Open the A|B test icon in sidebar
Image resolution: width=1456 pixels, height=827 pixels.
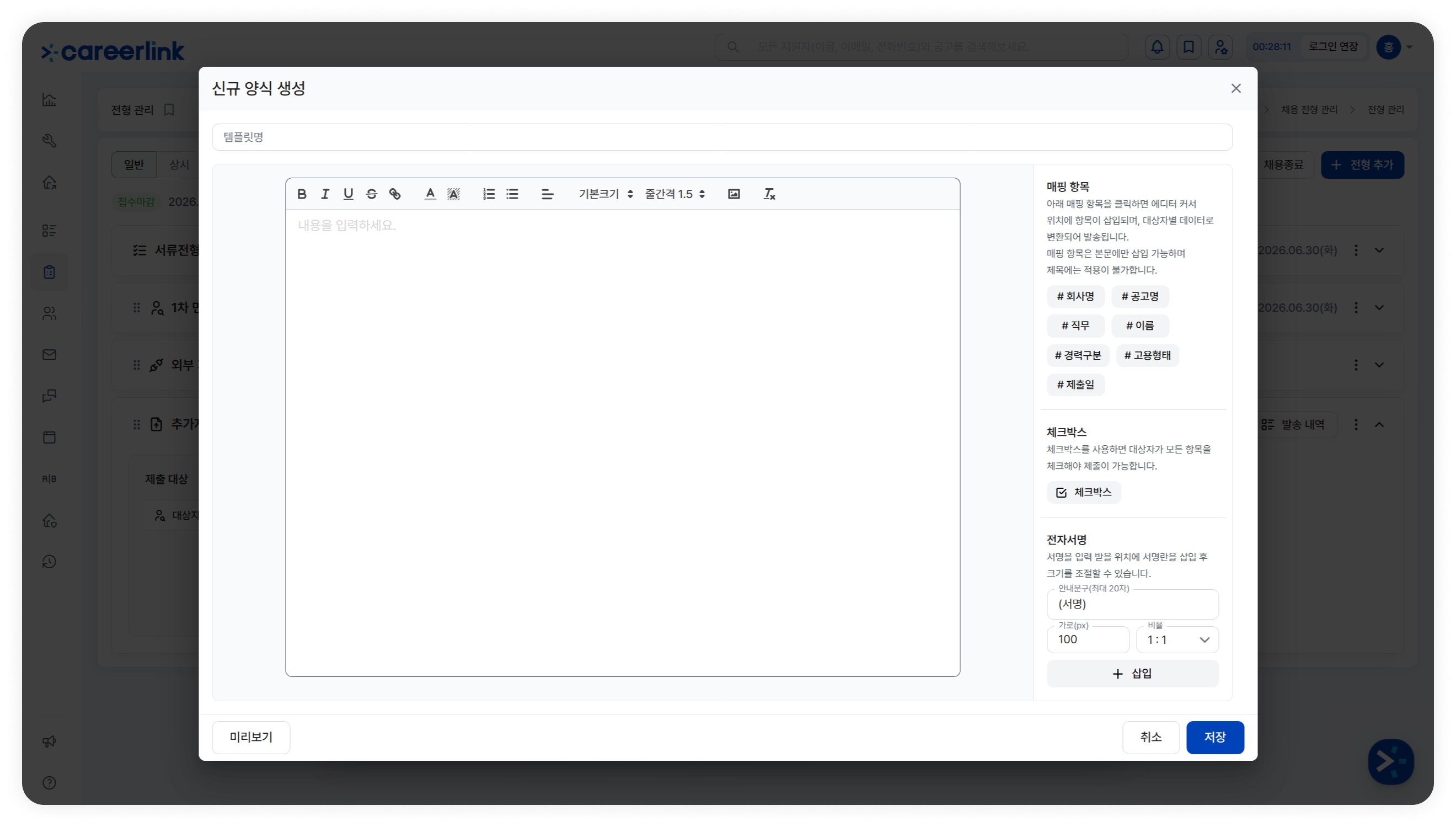tap(50, 479)
